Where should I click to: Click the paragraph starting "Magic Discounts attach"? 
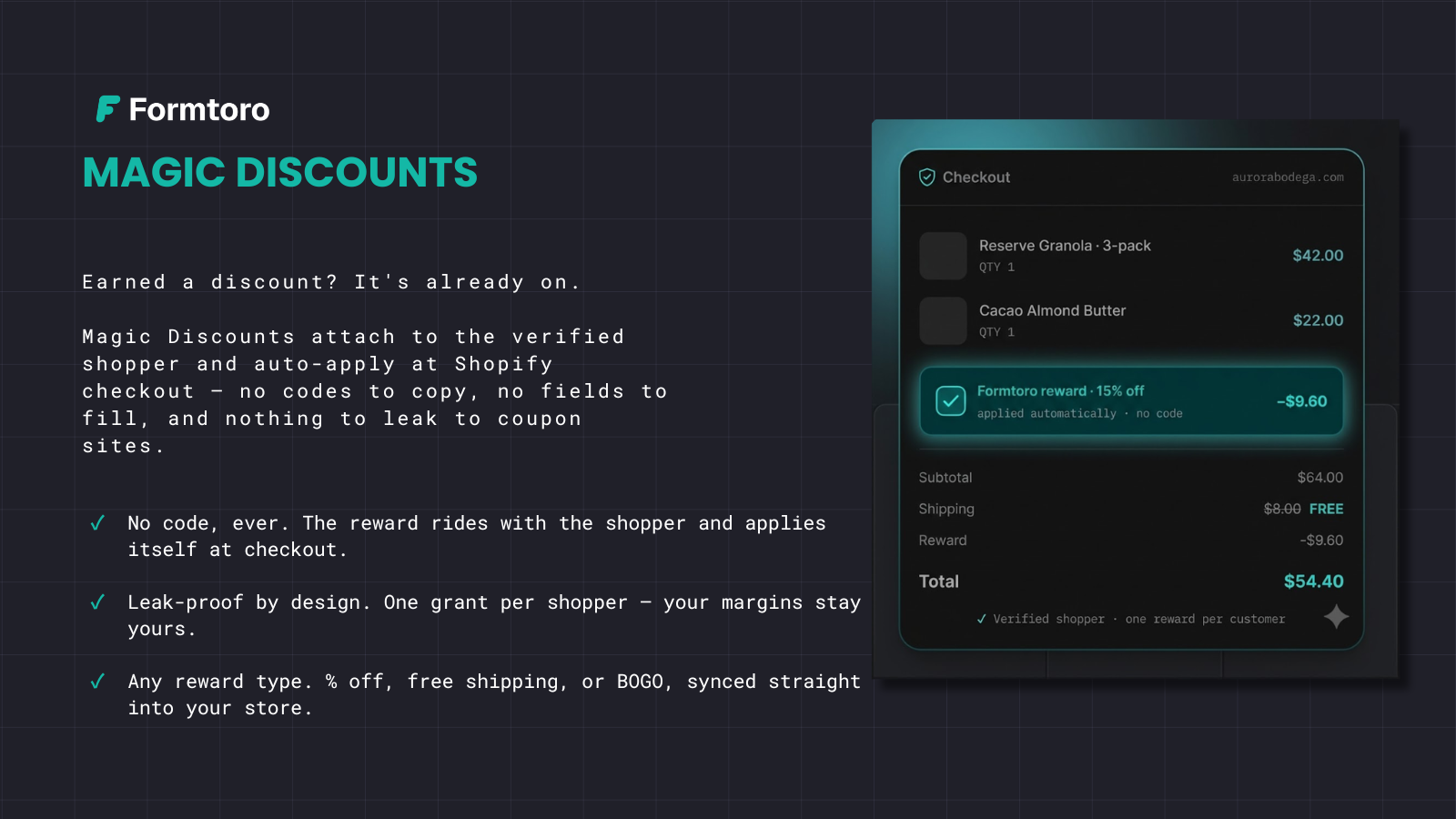375,391
